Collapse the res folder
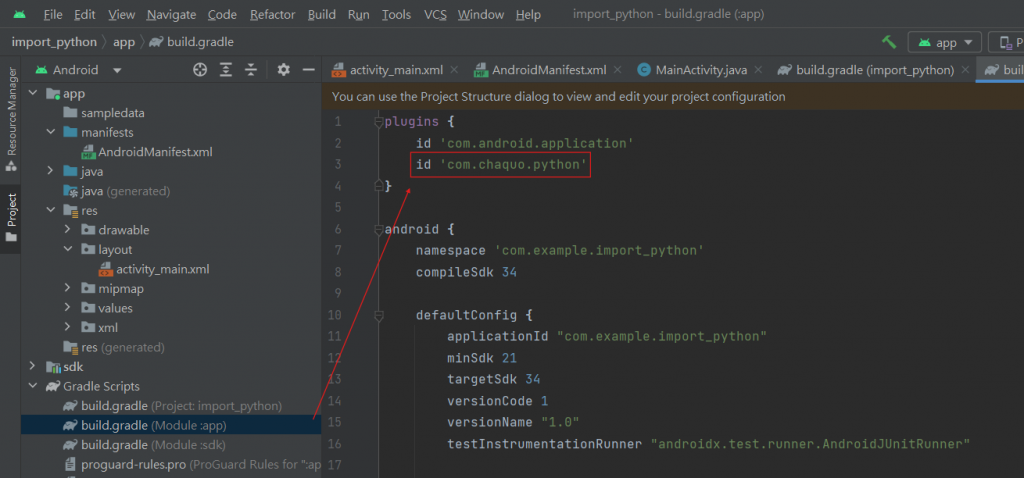1024x478 pixels. tap(51, 211)
